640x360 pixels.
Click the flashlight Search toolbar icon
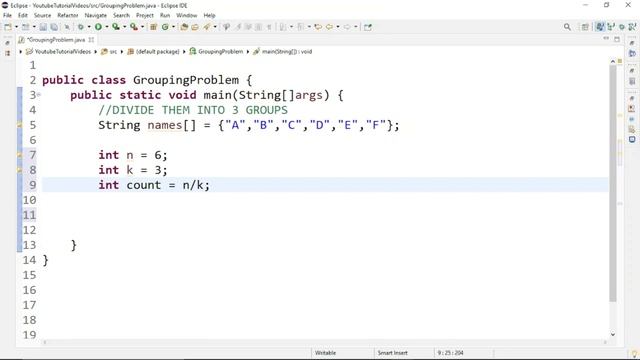tap(207, 27)
